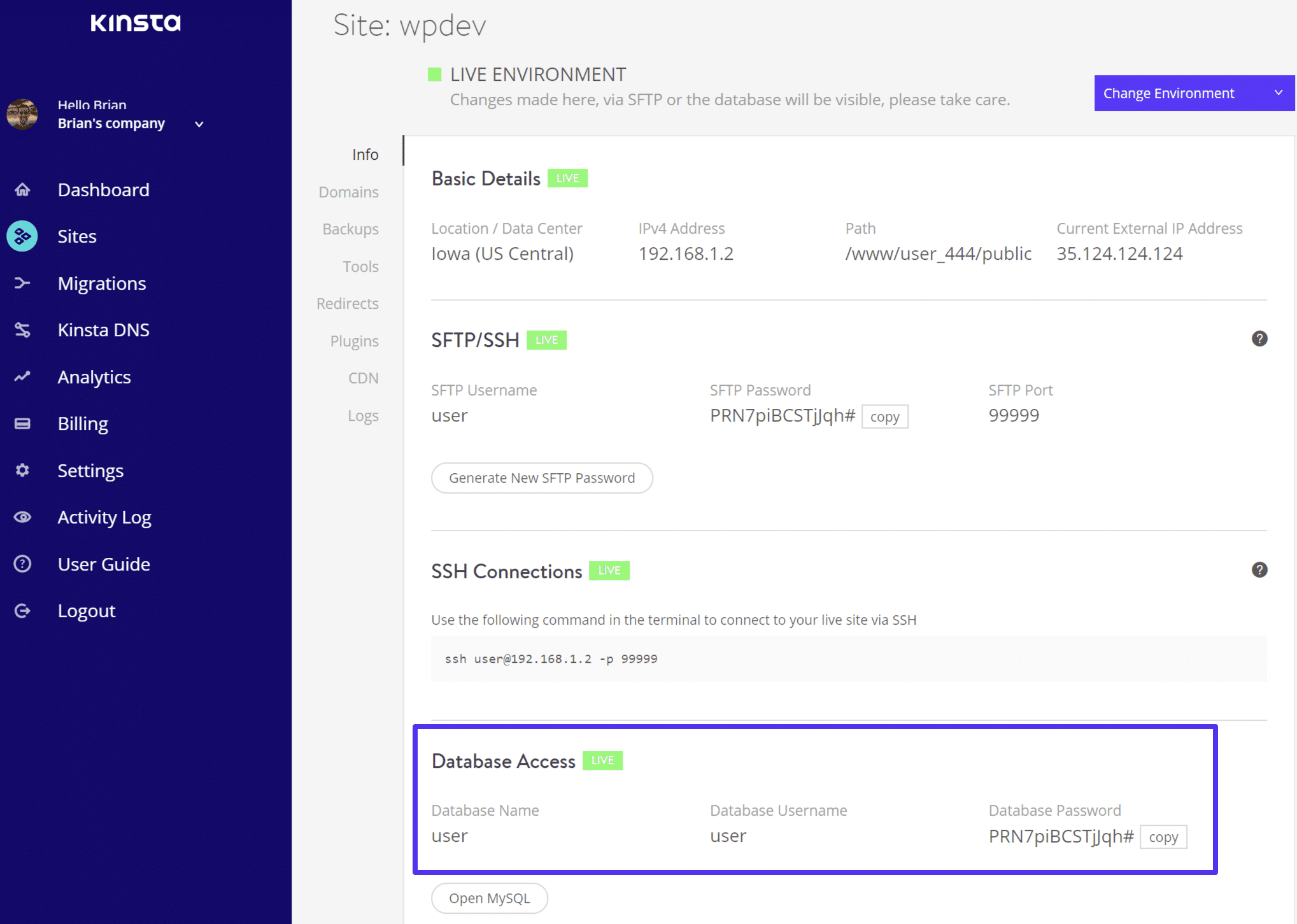
Task: View the Activity Log
Action: 104,517
